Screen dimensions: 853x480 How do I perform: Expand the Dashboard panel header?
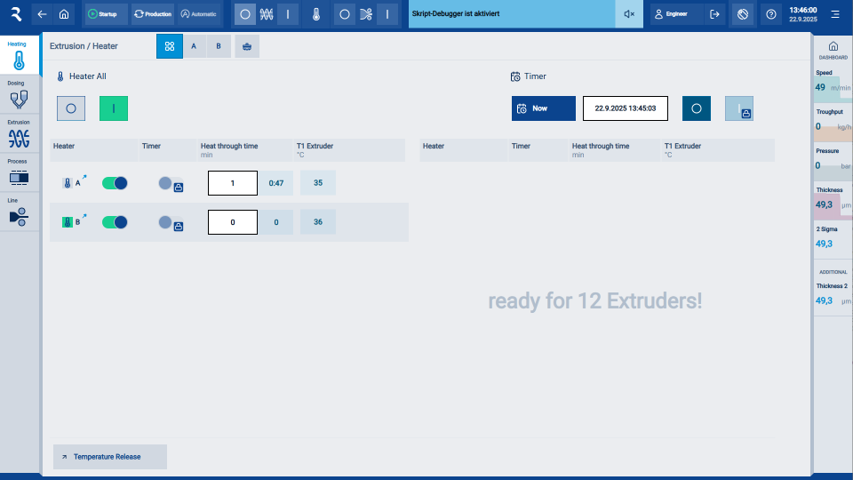tap(832, 50)
